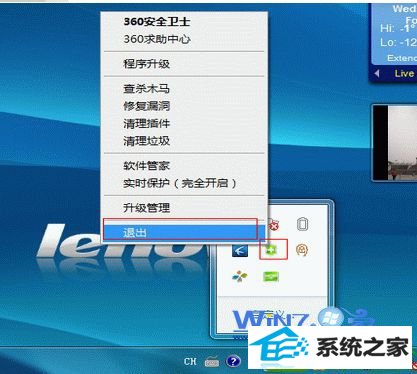Select 360求助中心 menu entry

tap(184, 39)
